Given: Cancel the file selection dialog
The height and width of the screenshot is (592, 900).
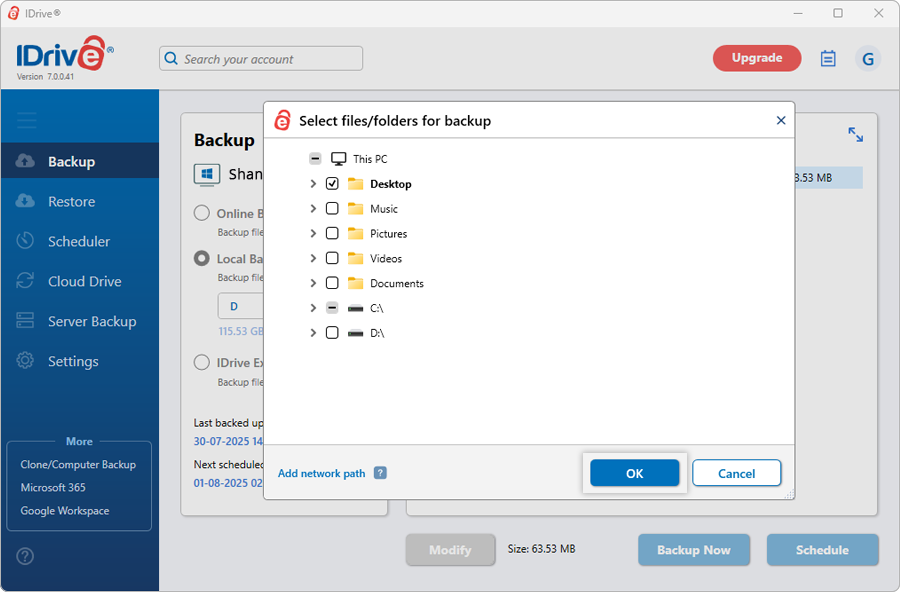Looking at the screenshot, I should tap(736, 473).
